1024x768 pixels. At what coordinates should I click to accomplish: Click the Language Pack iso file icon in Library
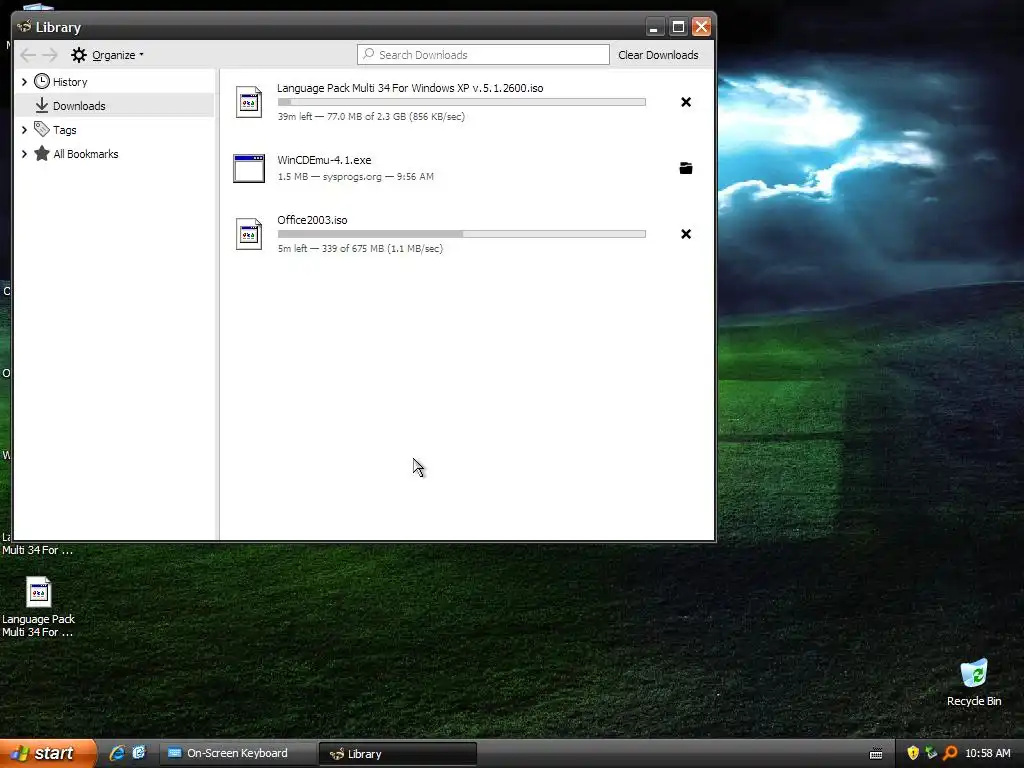tap(249, 102)
